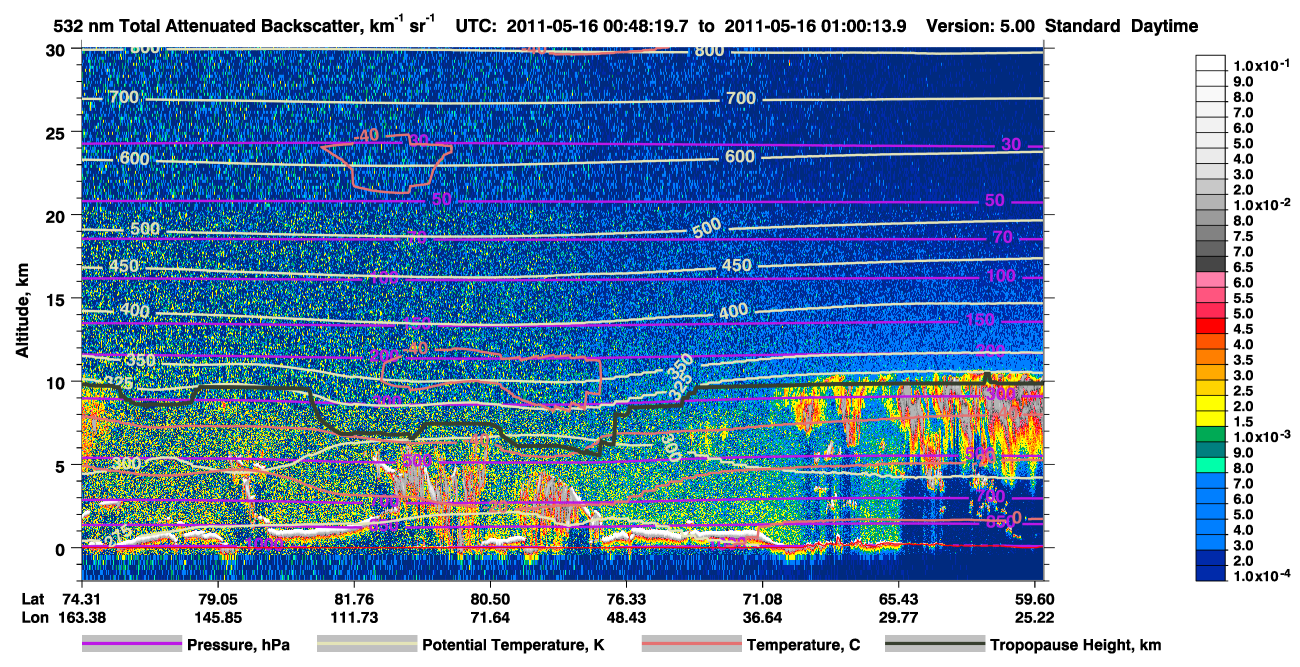Click 'Temperature, C' legend text
The height and width of the screenshot is (667, 1300).
click(x=803, y=646)
